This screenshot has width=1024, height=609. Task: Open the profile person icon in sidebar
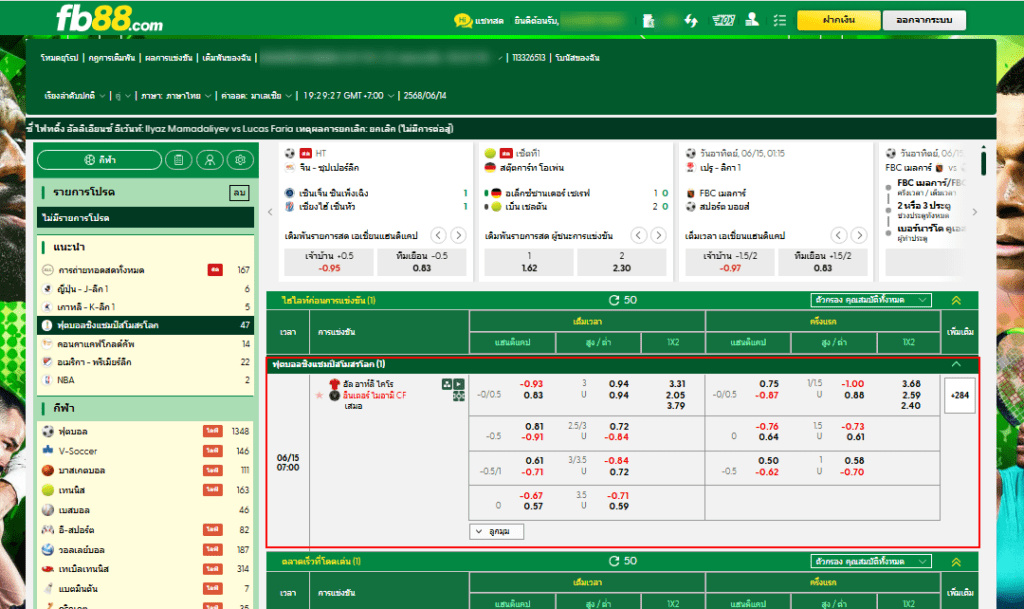pos(210,160)
